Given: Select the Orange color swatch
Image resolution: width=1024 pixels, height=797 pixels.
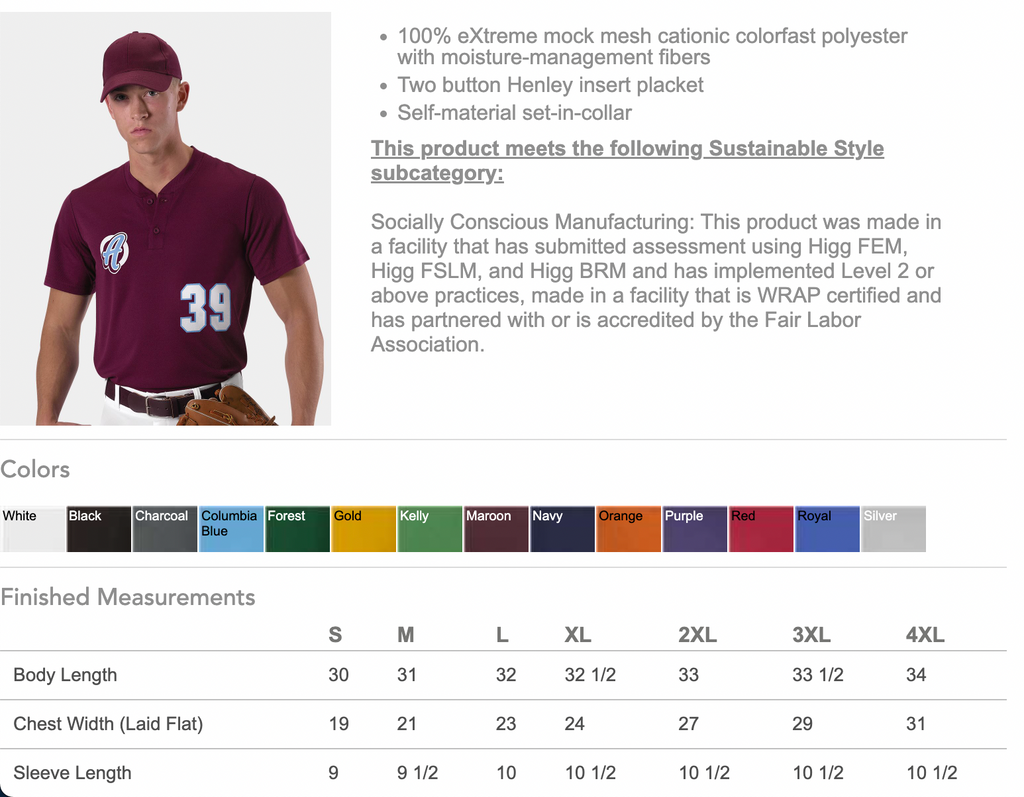Looking at the screenshot, I should point(628,529).
